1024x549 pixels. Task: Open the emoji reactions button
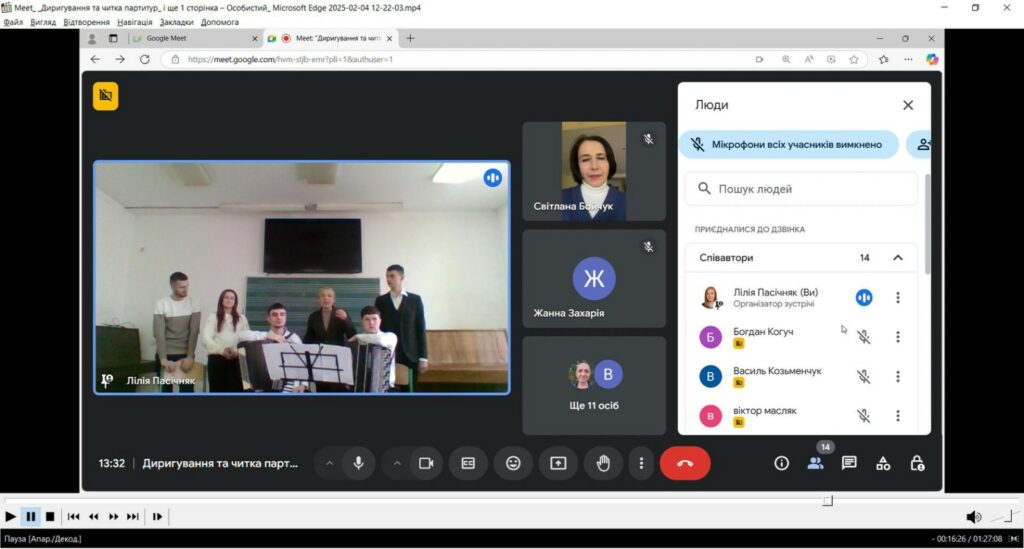(513, 463)
